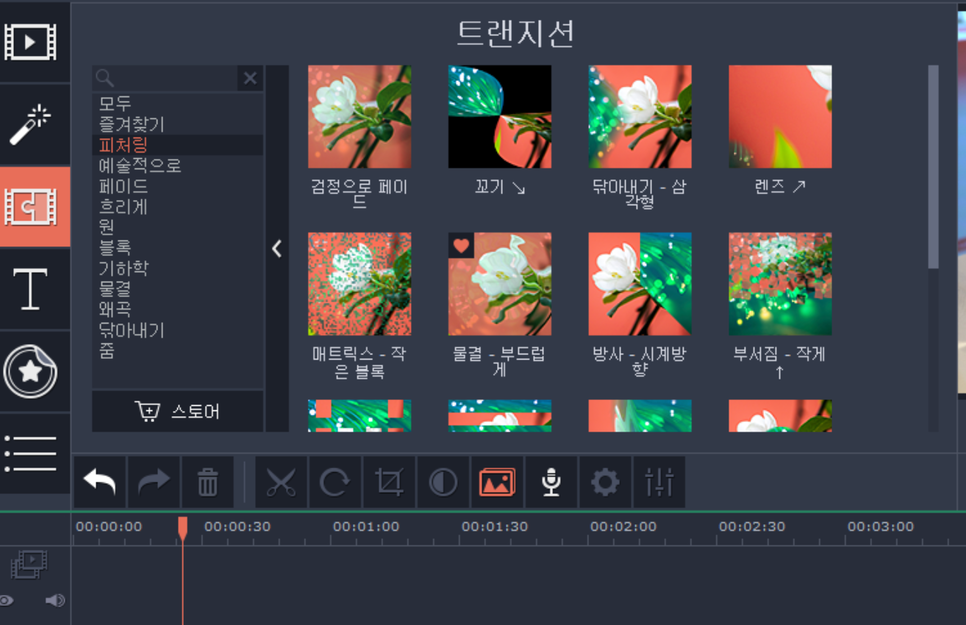Click the red playhead marker on timeline
This screenshot has width=966, height=625.
182,528
